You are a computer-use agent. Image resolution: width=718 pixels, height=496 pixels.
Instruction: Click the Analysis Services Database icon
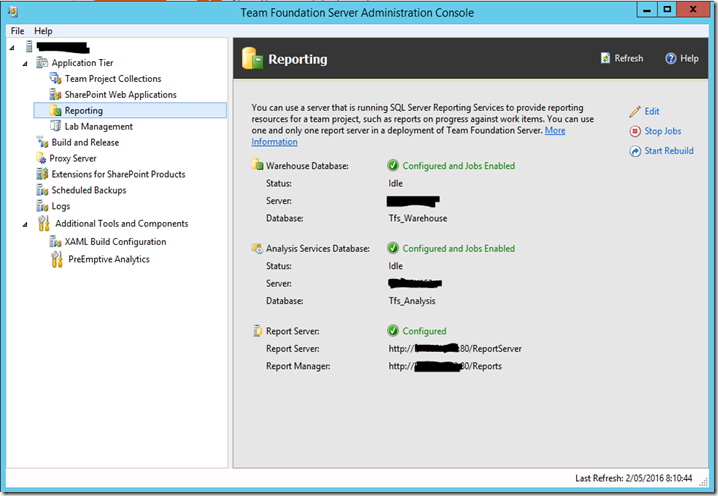pos(257,248)
